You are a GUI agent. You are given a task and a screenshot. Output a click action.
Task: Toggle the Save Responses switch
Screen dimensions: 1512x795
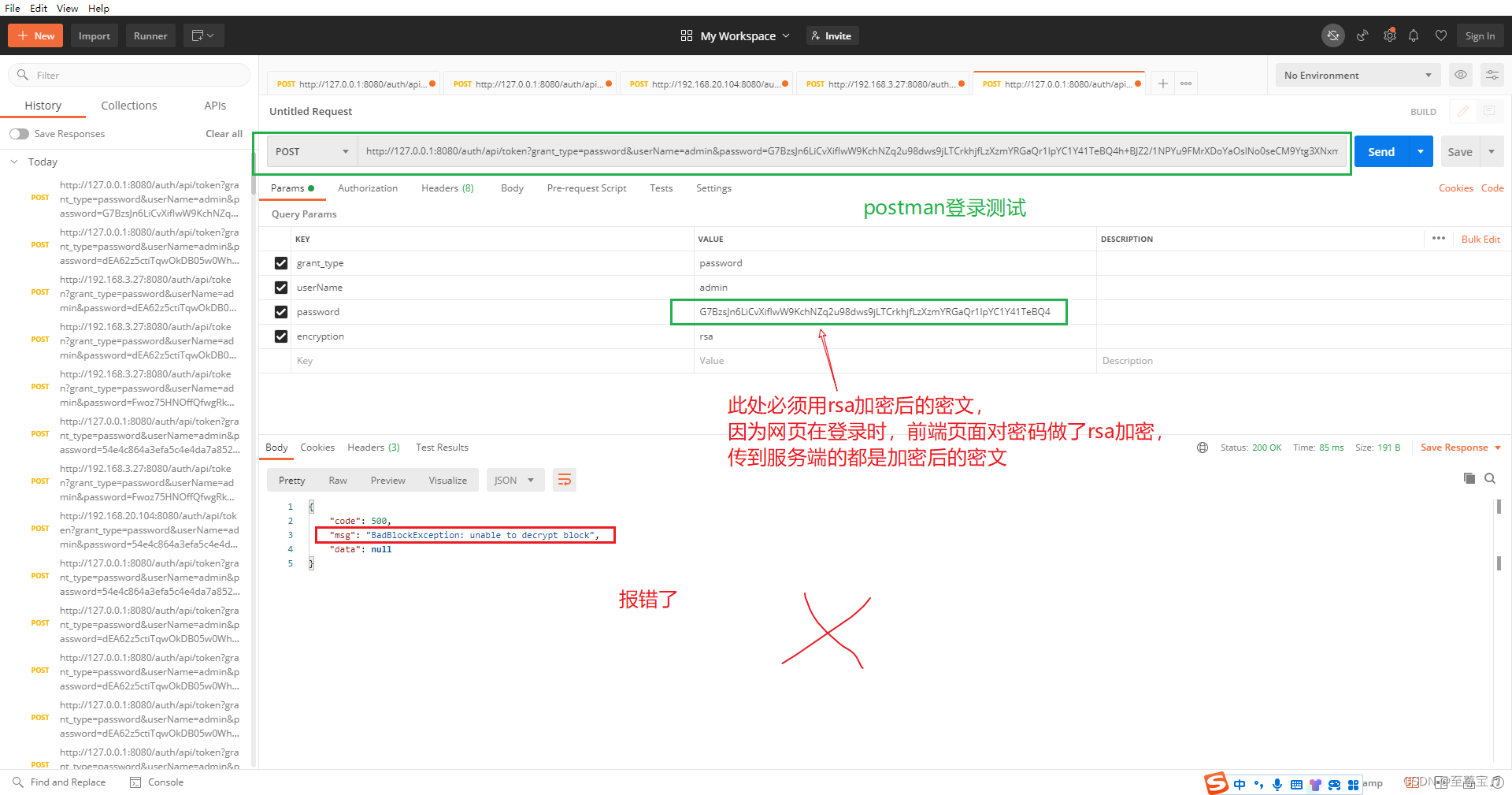[x=19, y=133]
